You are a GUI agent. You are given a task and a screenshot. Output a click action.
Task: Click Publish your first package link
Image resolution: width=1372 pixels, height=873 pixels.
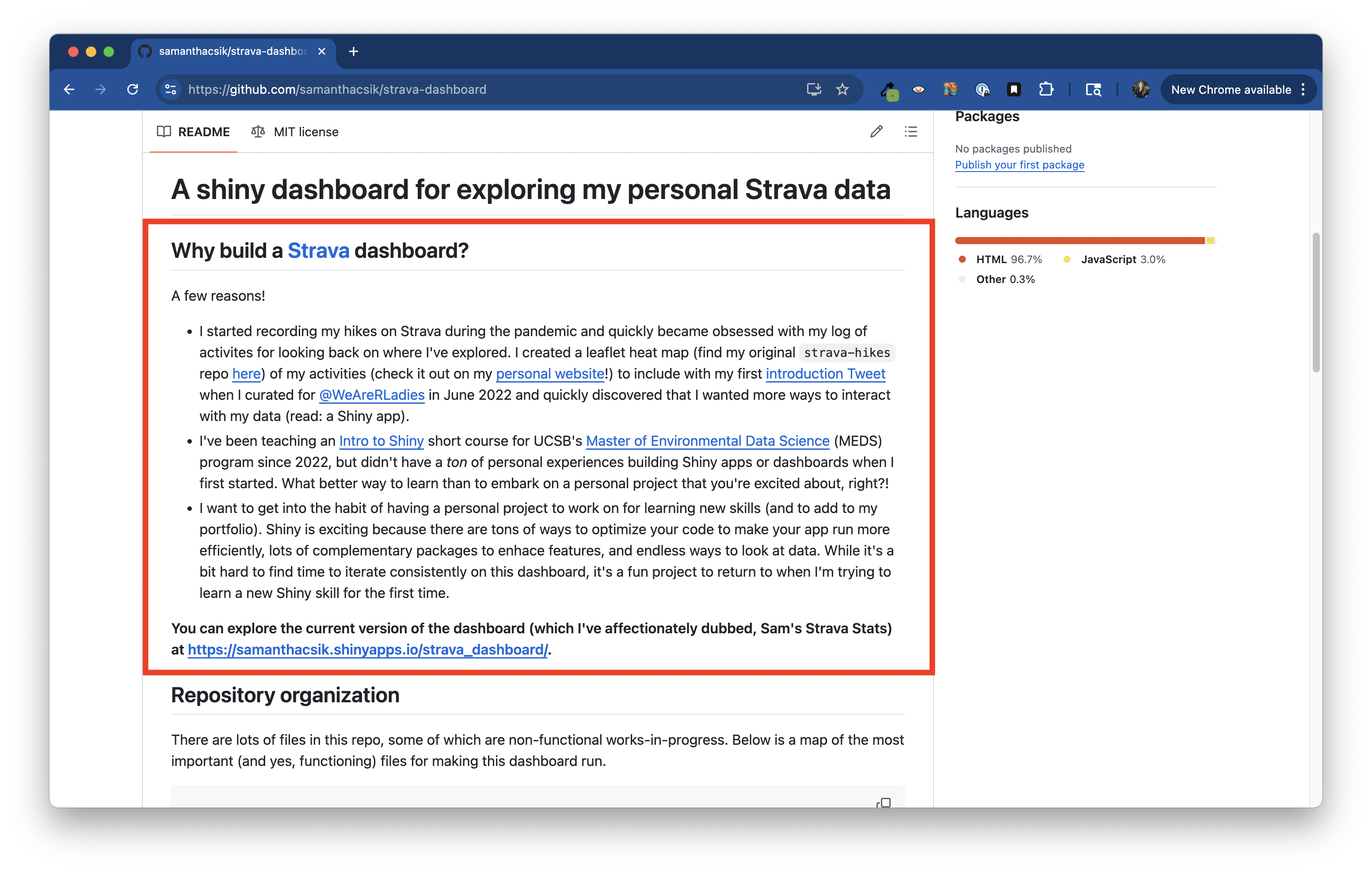click(x=1019, y=165)
